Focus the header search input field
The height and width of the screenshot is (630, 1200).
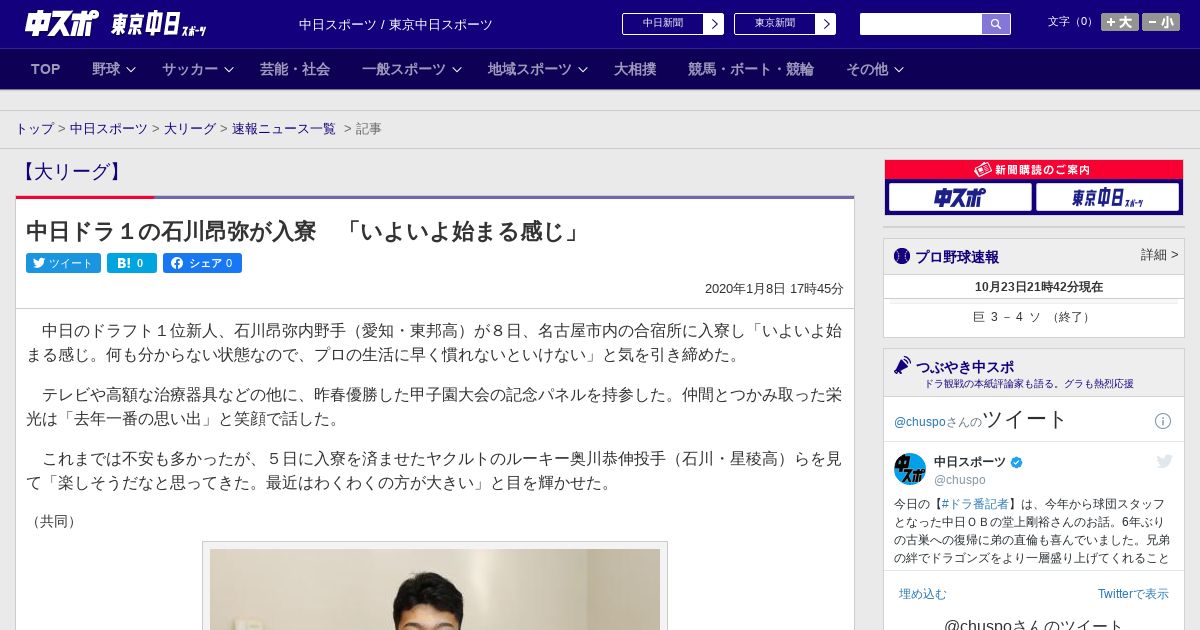921,24
